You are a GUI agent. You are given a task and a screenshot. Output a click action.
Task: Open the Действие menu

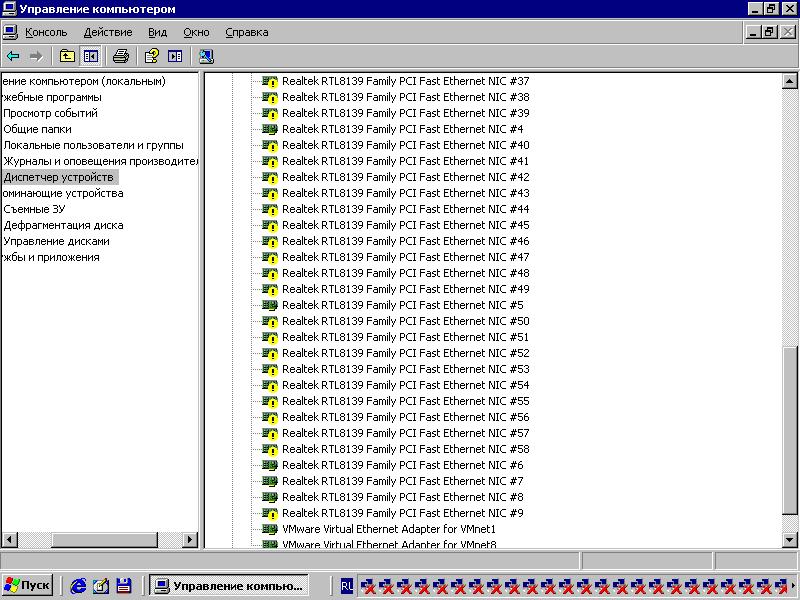click(x=107, y=32)
